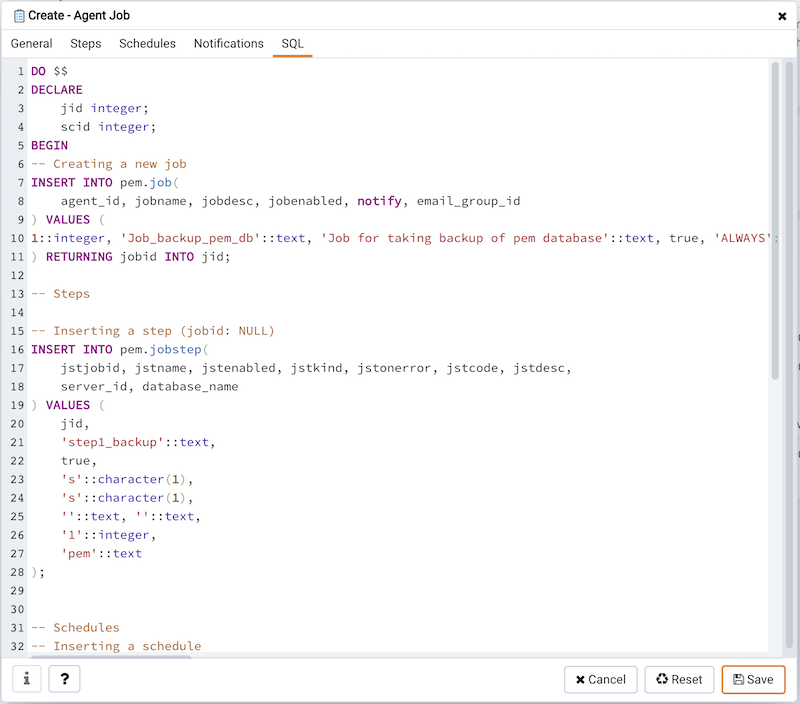Screen dimensions: 800x704
Task: Click 's'::character(1) on line 23
Action: tap(127, 479)
